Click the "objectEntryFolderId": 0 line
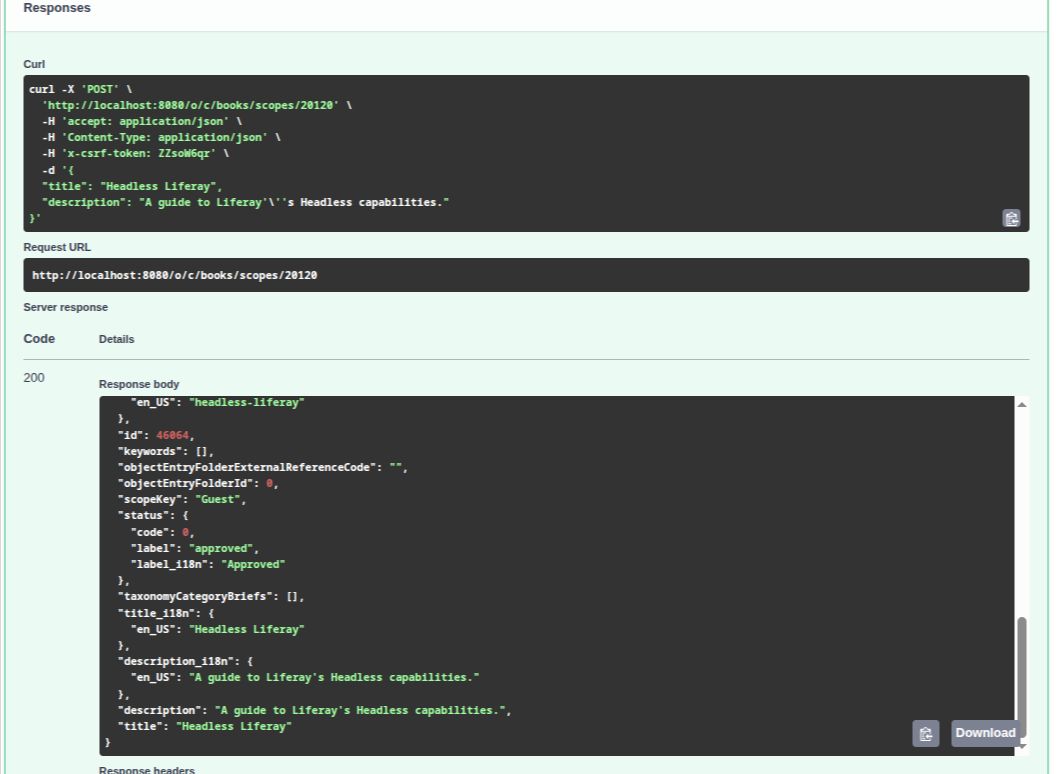The width and height of the screenshot is (1063, 774). (x=199, y=484)
